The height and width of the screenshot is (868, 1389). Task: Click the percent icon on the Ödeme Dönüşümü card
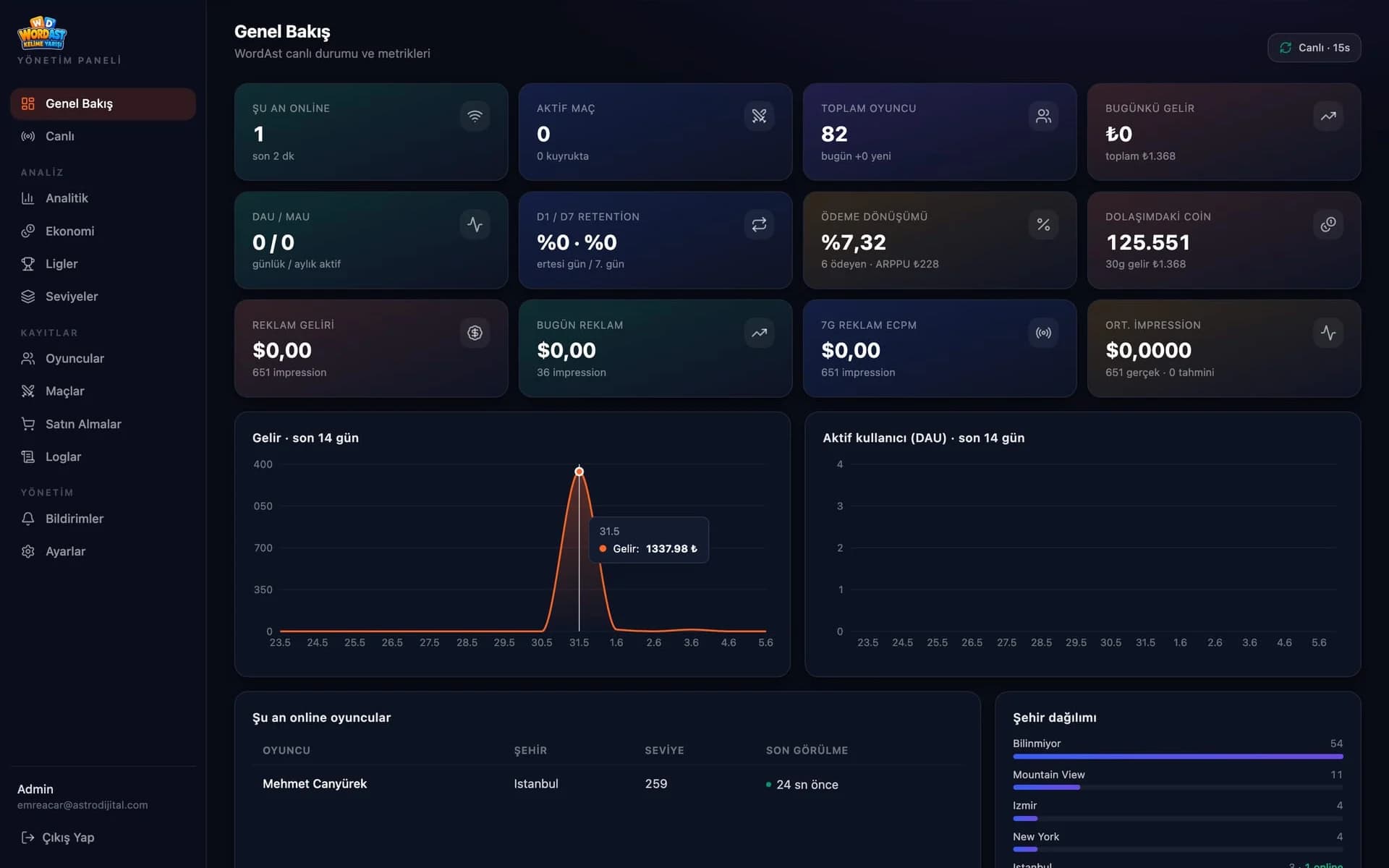pos(1043,224)
